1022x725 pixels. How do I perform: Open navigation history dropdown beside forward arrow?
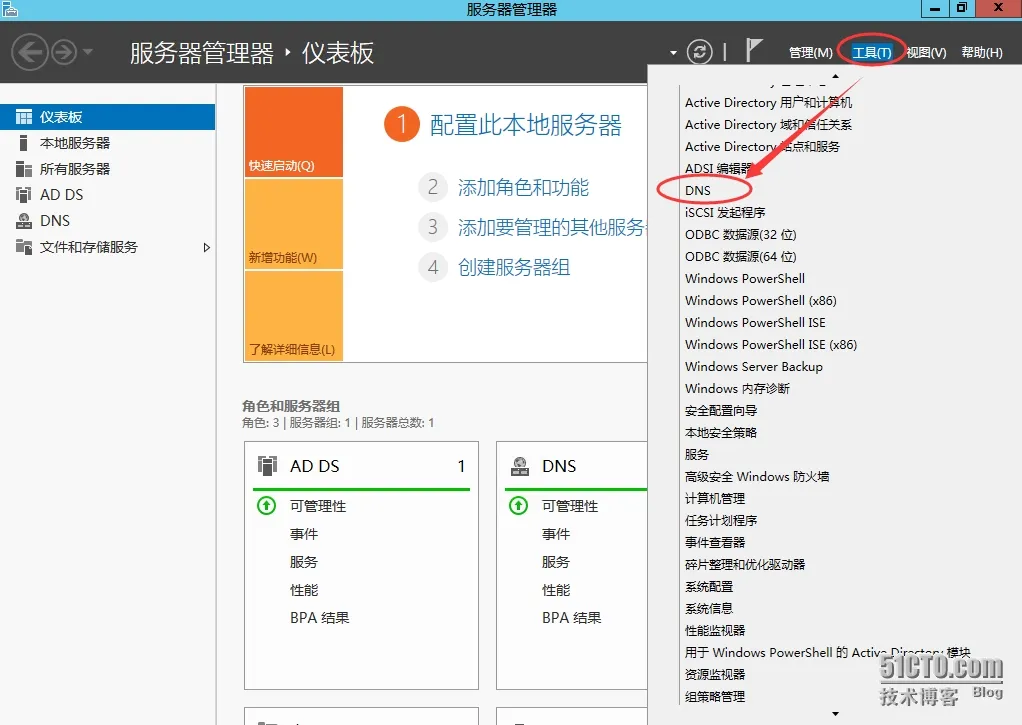coord(88,52)
